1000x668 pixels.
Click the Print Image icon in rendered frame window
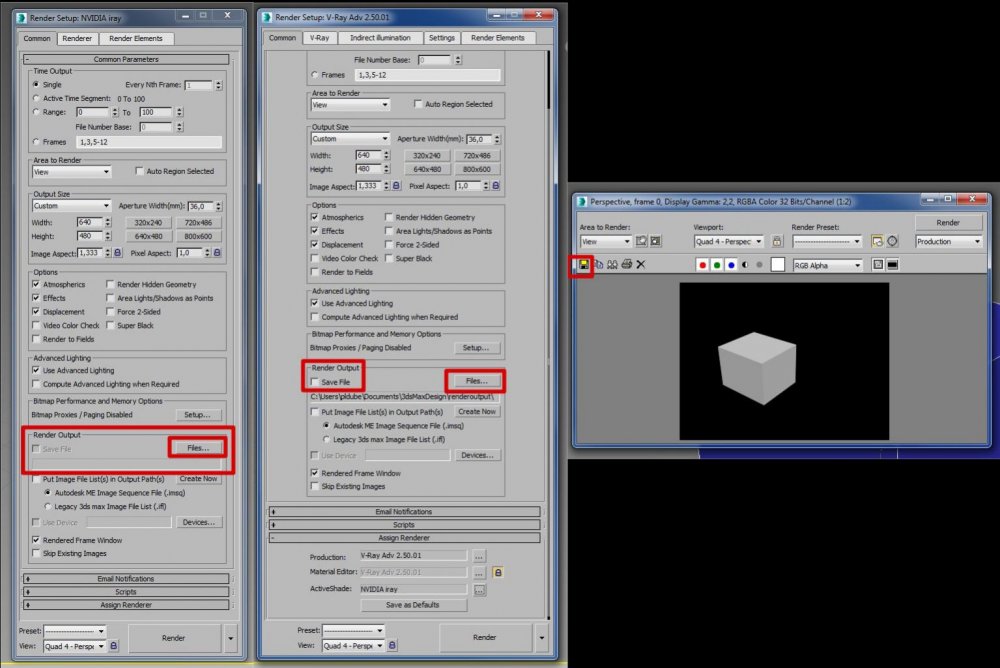click(x=627, y=264)
